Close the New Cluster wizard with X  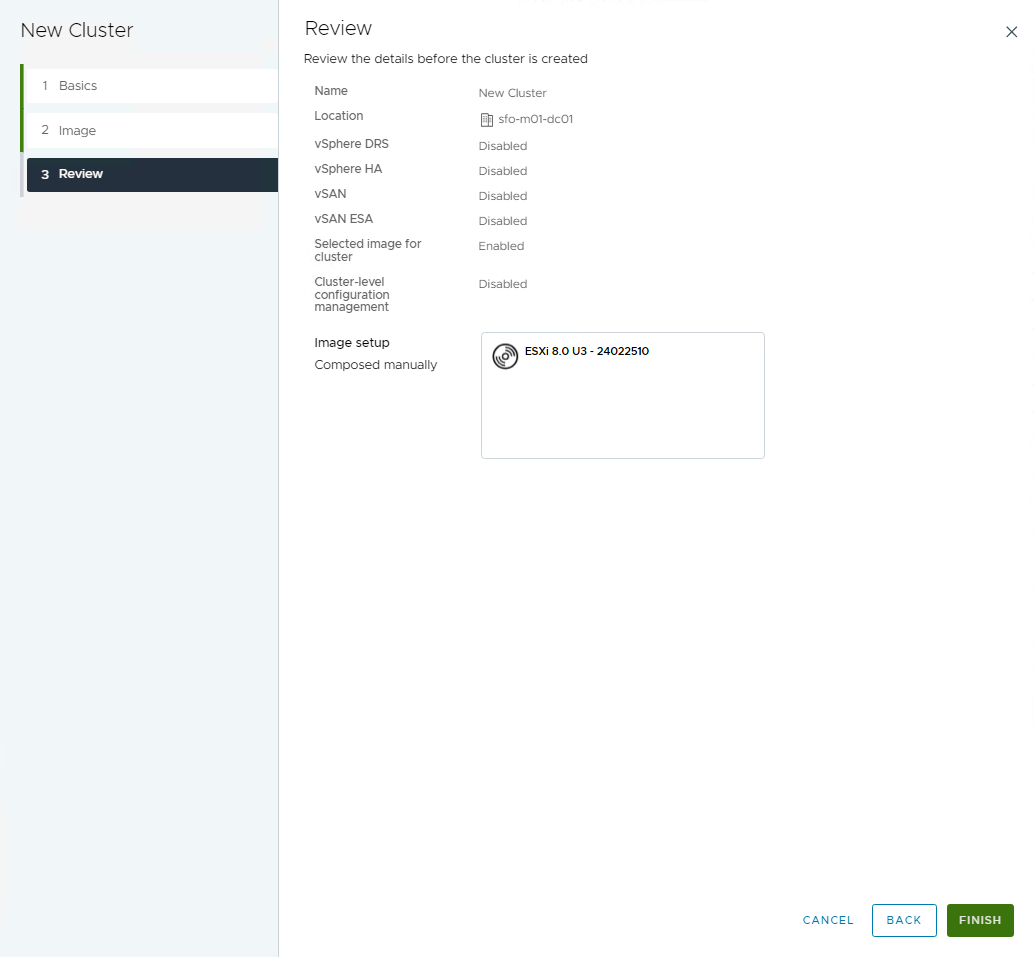1011,32
